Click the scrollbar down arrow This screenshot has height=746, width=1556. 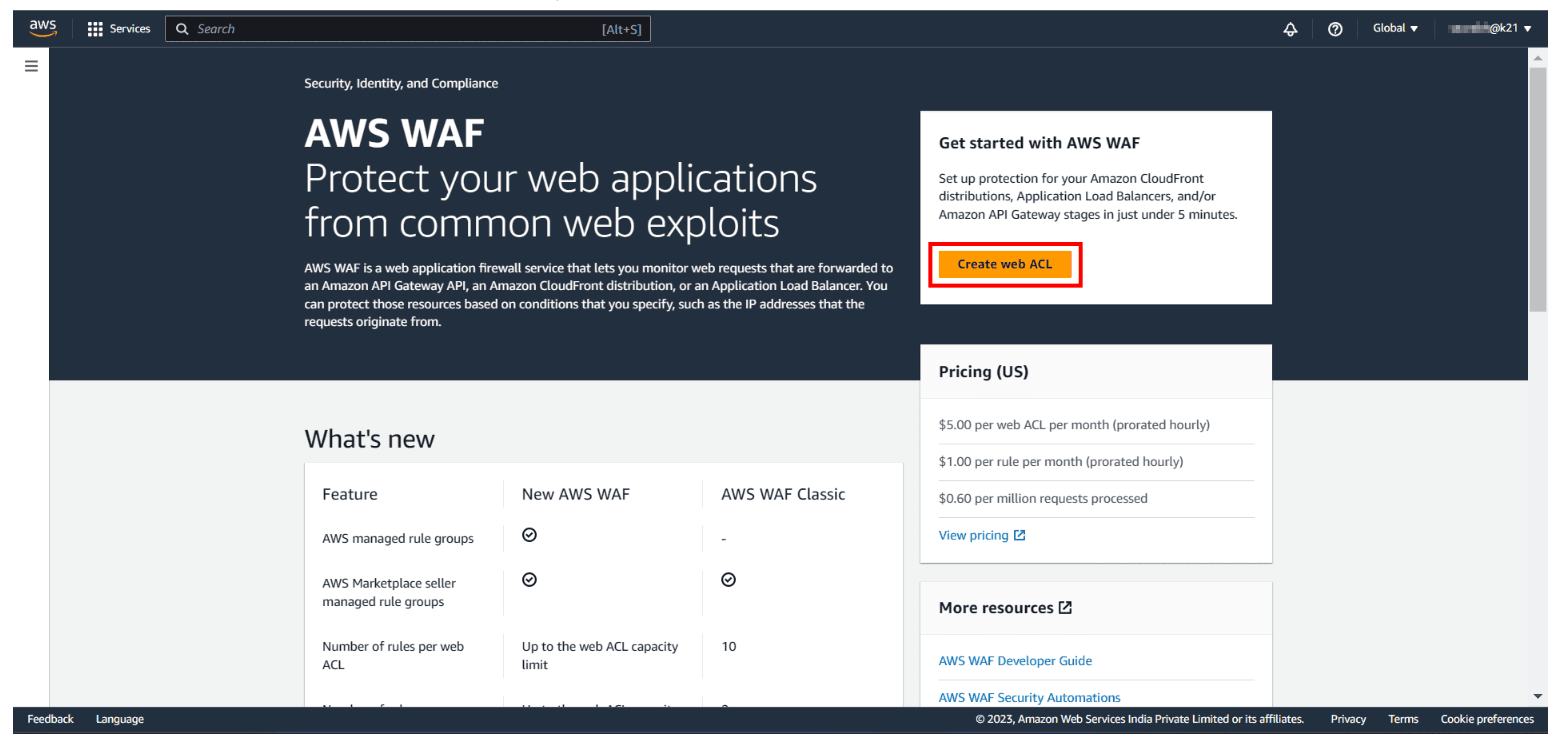point(1538,696)
